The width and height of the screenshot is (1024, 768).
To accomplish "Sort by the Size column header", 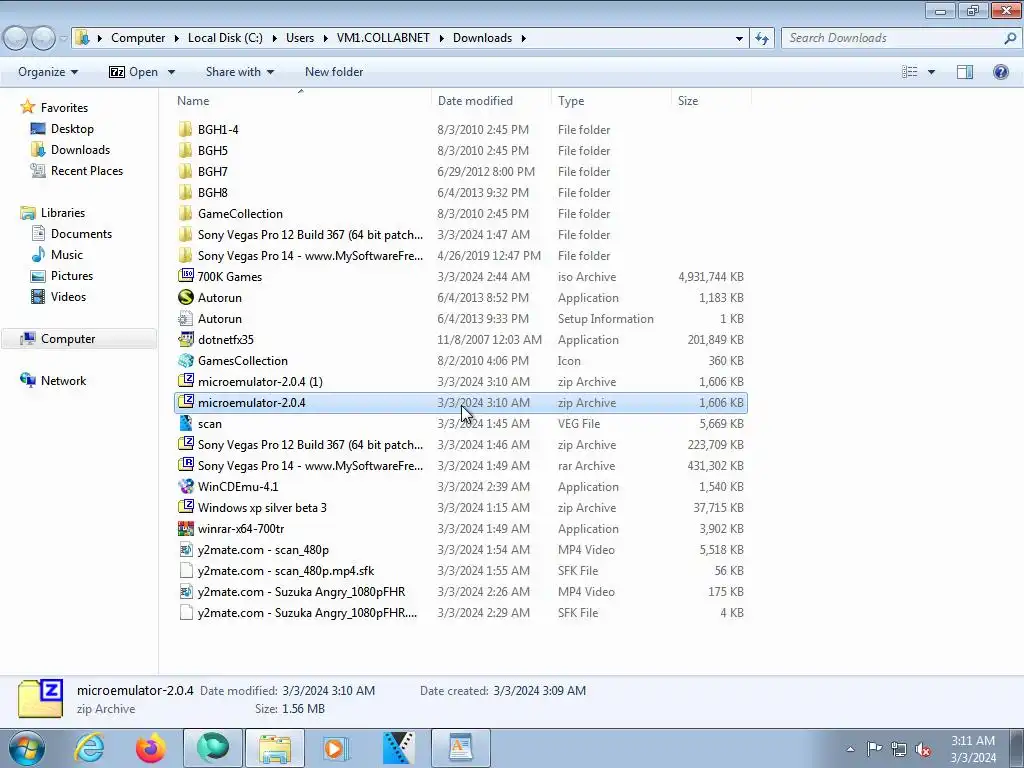I will point(711,101).
